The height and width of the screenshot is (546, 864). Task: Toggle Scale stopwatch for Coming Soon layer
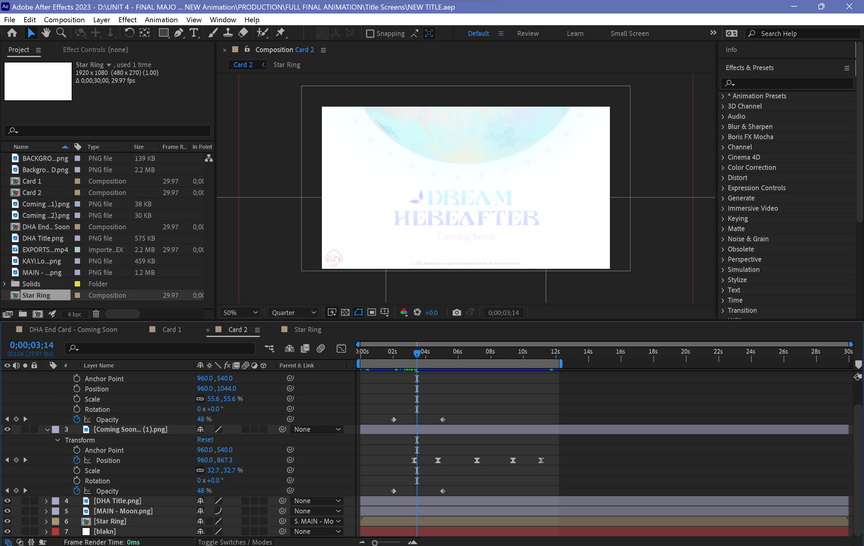point(77,471)
